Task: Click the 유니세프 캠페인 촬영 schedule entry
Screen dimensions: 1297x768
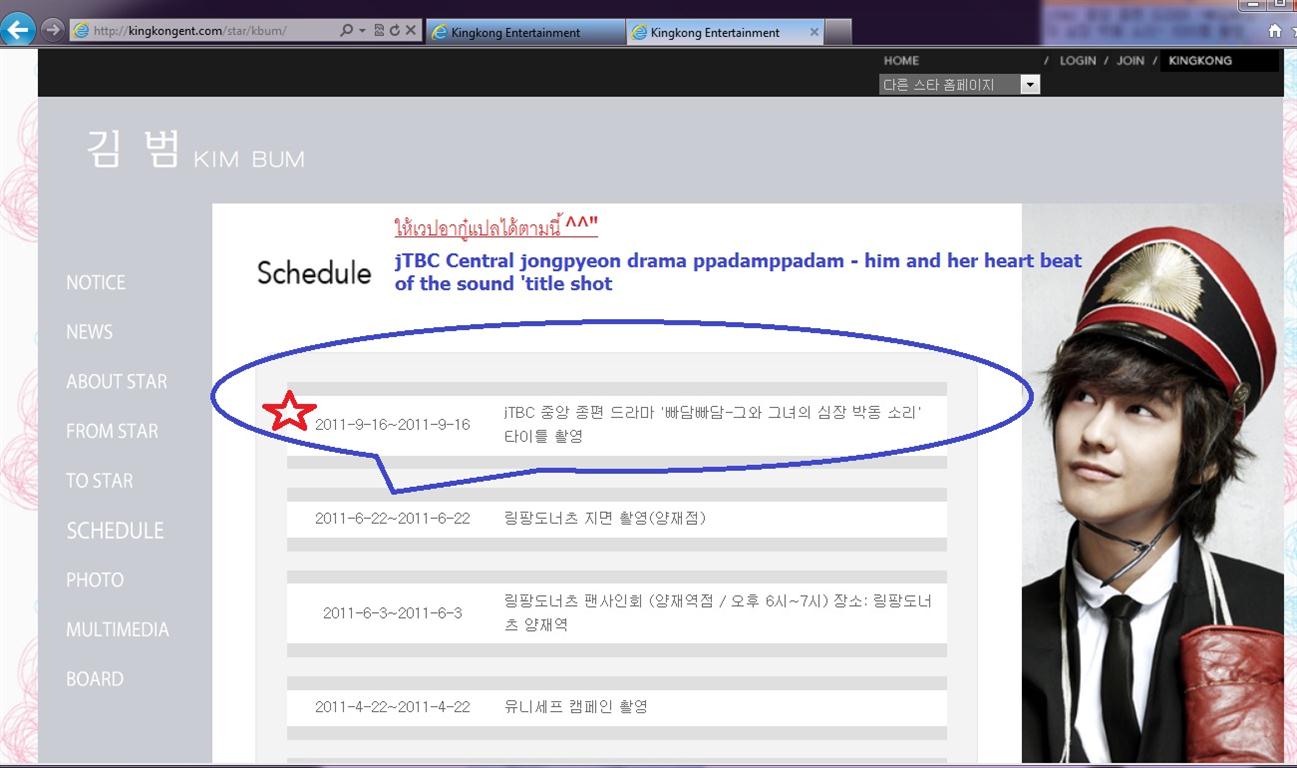Action: (576, 707)
